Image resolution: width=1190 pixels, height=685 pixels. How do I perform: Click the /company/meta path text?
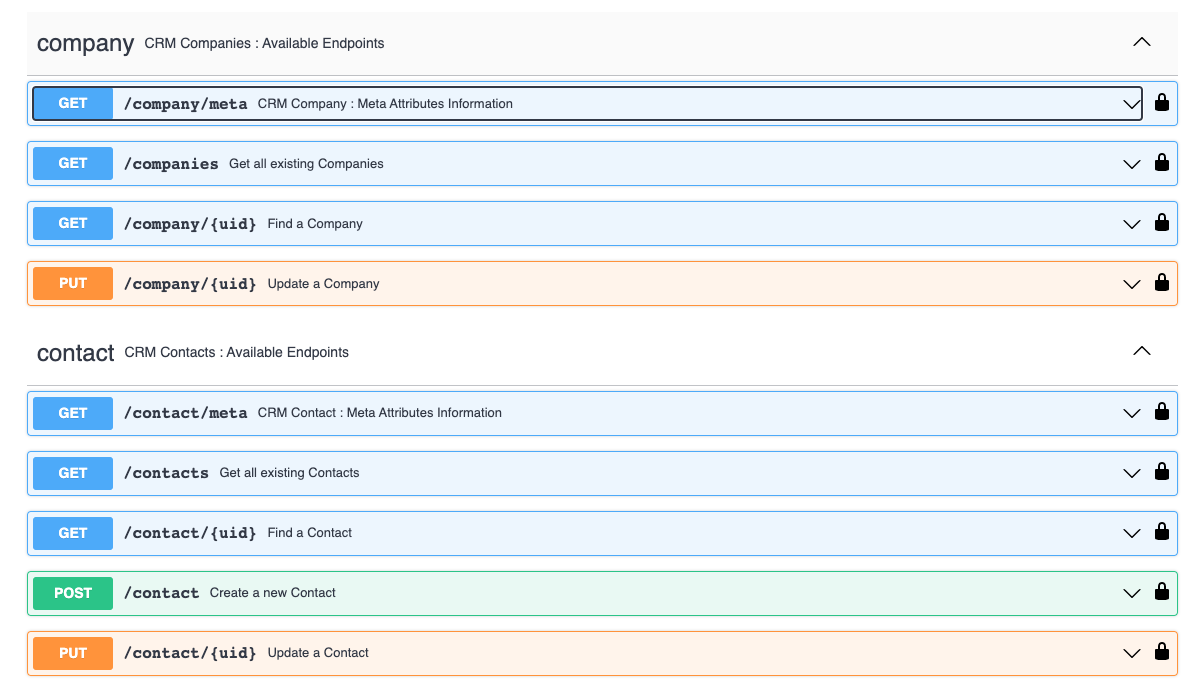pos(185,104)
